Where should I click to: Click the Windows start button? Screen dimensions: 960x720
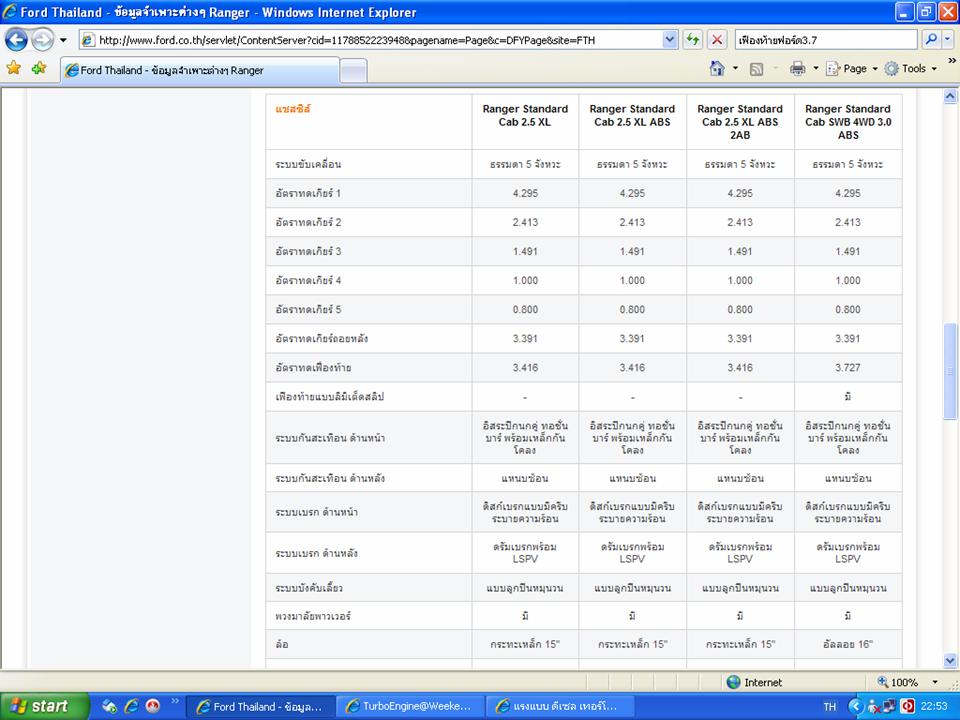tap(42, 706)
